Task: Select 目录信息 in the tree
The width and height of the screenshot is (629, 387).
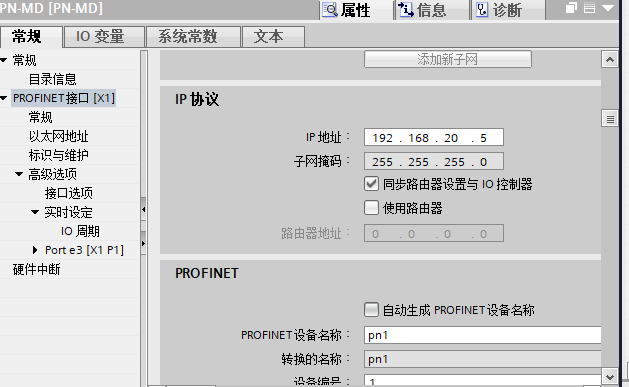Action: click(x=53, y=79)
